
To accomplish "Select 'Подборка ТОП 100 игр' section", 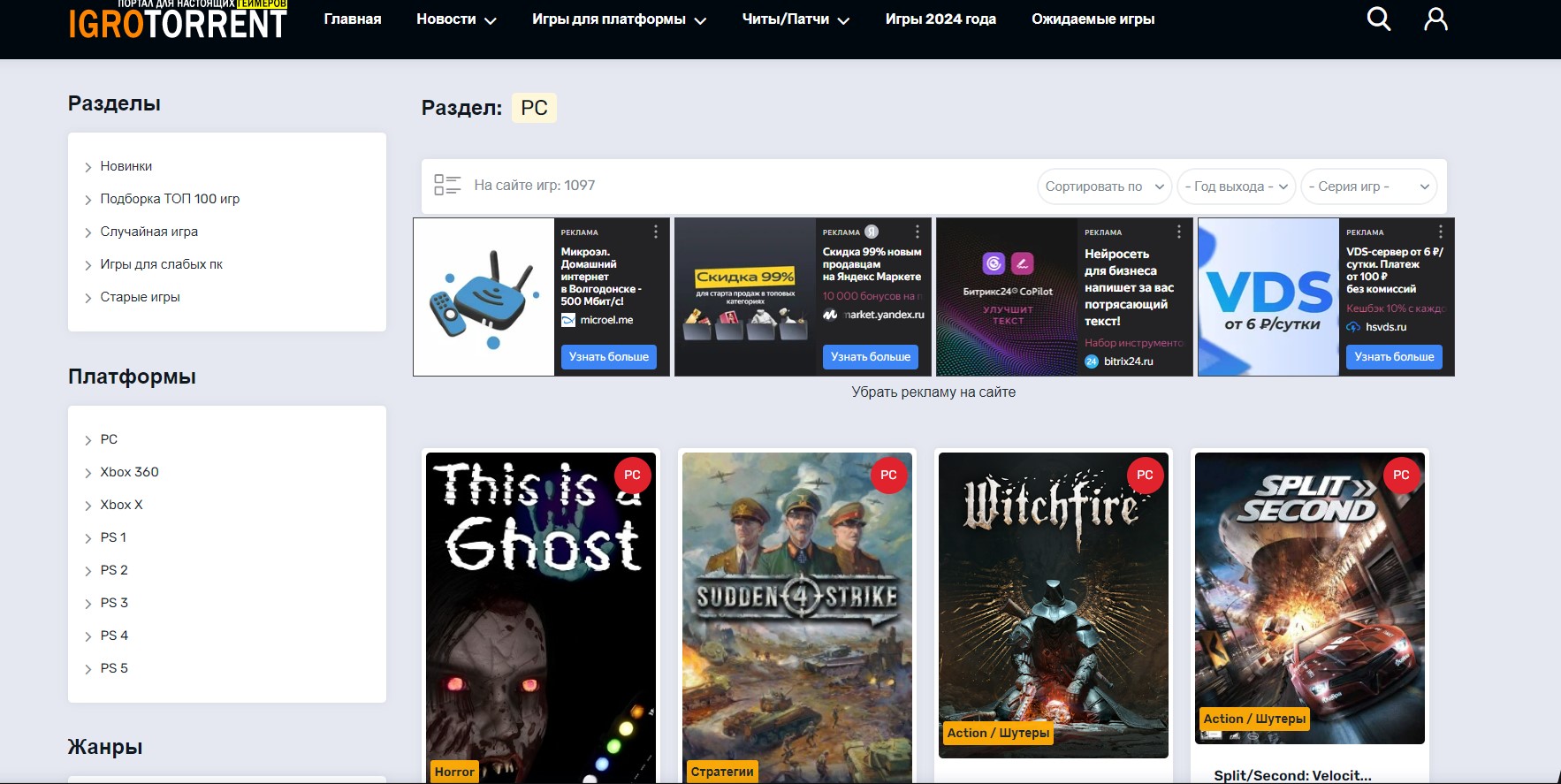I will (x=170, y=199).
